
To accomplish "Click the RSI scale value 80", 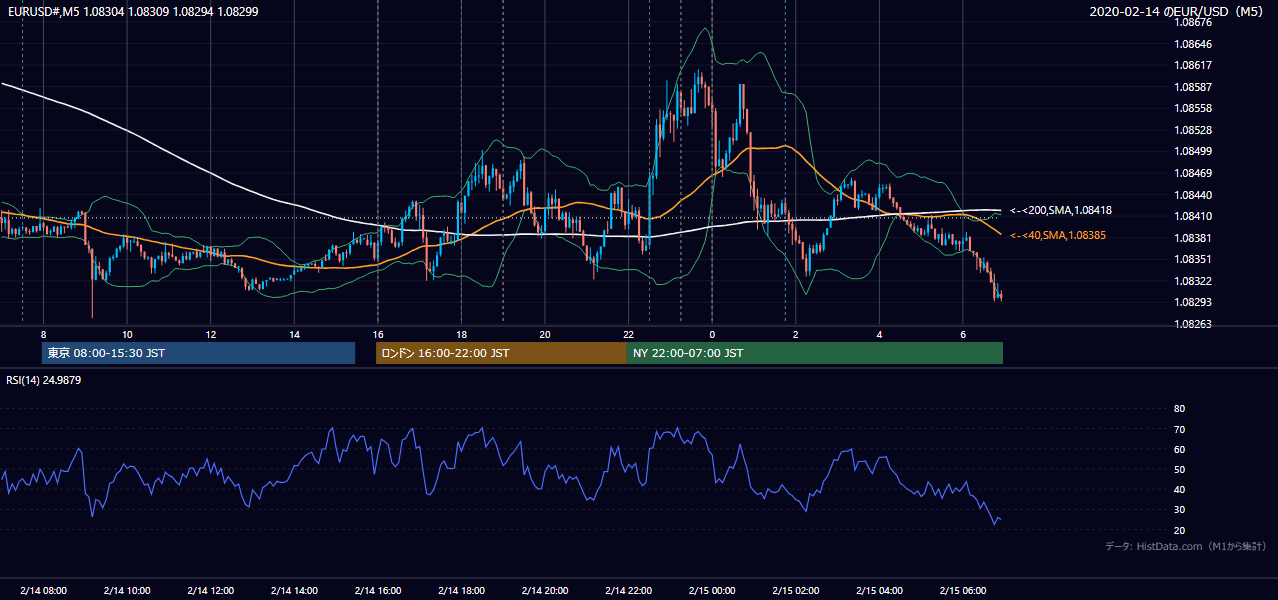I will (1179, 409).
